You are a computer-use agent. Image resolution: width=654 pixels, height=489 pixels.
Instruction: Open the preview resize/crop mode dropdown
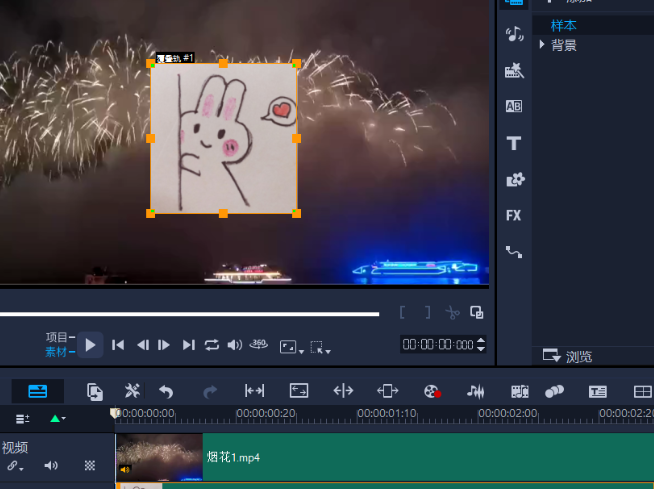click(292, 347)
